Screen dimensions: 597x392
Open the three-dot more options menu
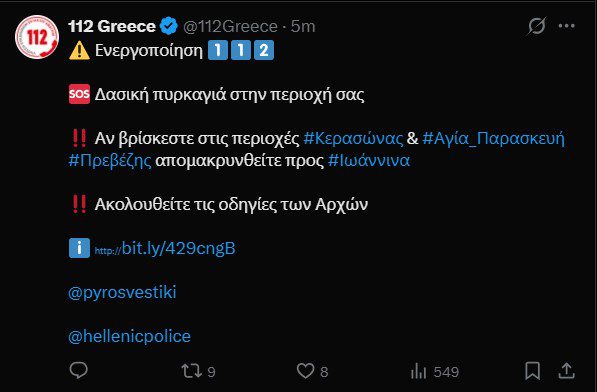pyautogui.click(x=567, y=26)
